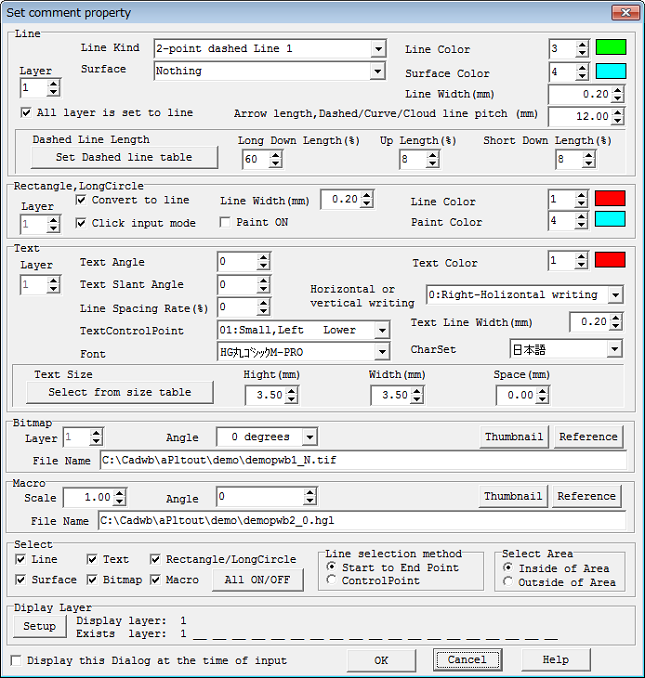Click the red Text Color swatch
Image resolution: width=645 pixels, height=678 pixels.
pos(610,260)
